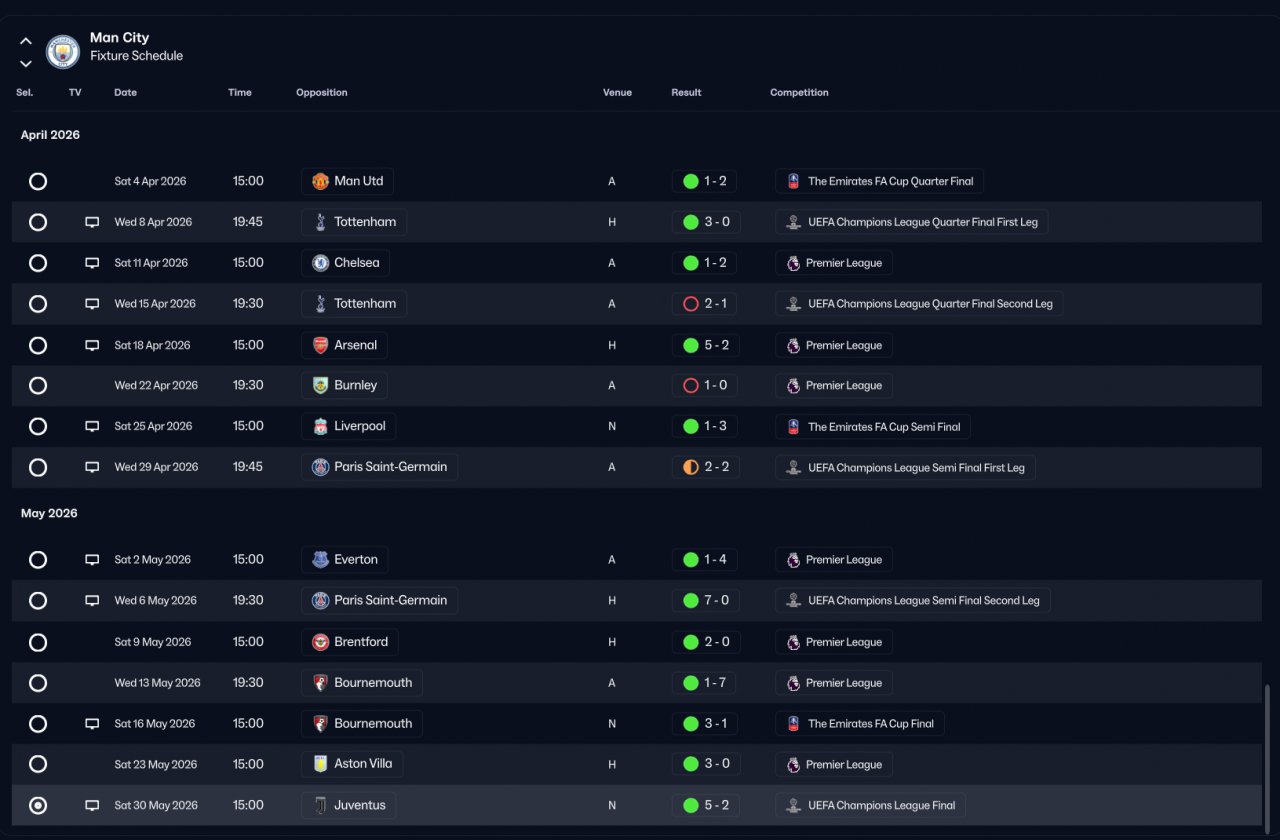1280x840 pixels.
Task: Click Premier League logo on the Burnley row
Action: pos(793,385)
